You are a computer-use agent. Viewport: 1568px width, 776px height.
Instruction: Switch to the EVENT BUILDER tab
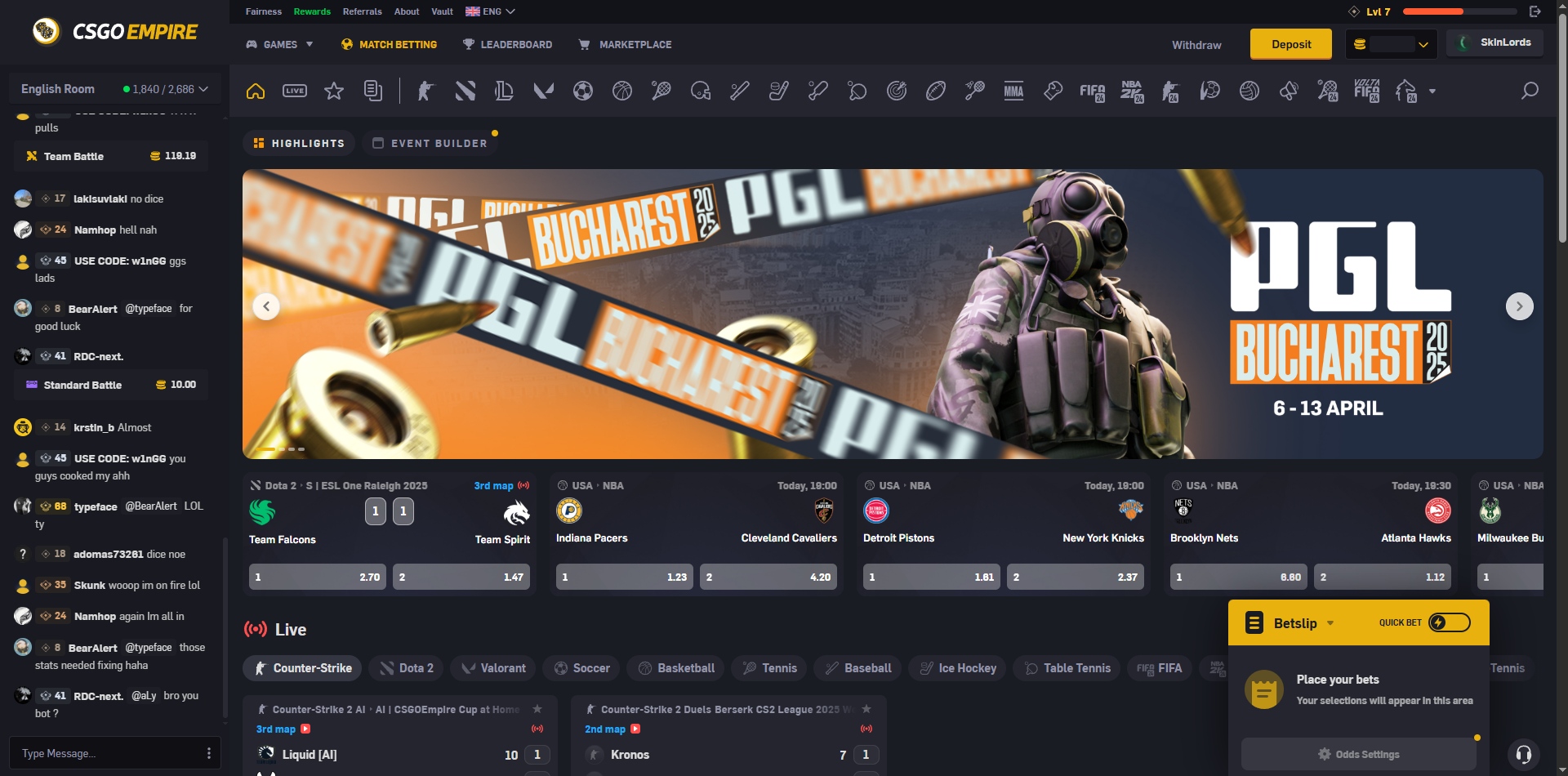430,143
